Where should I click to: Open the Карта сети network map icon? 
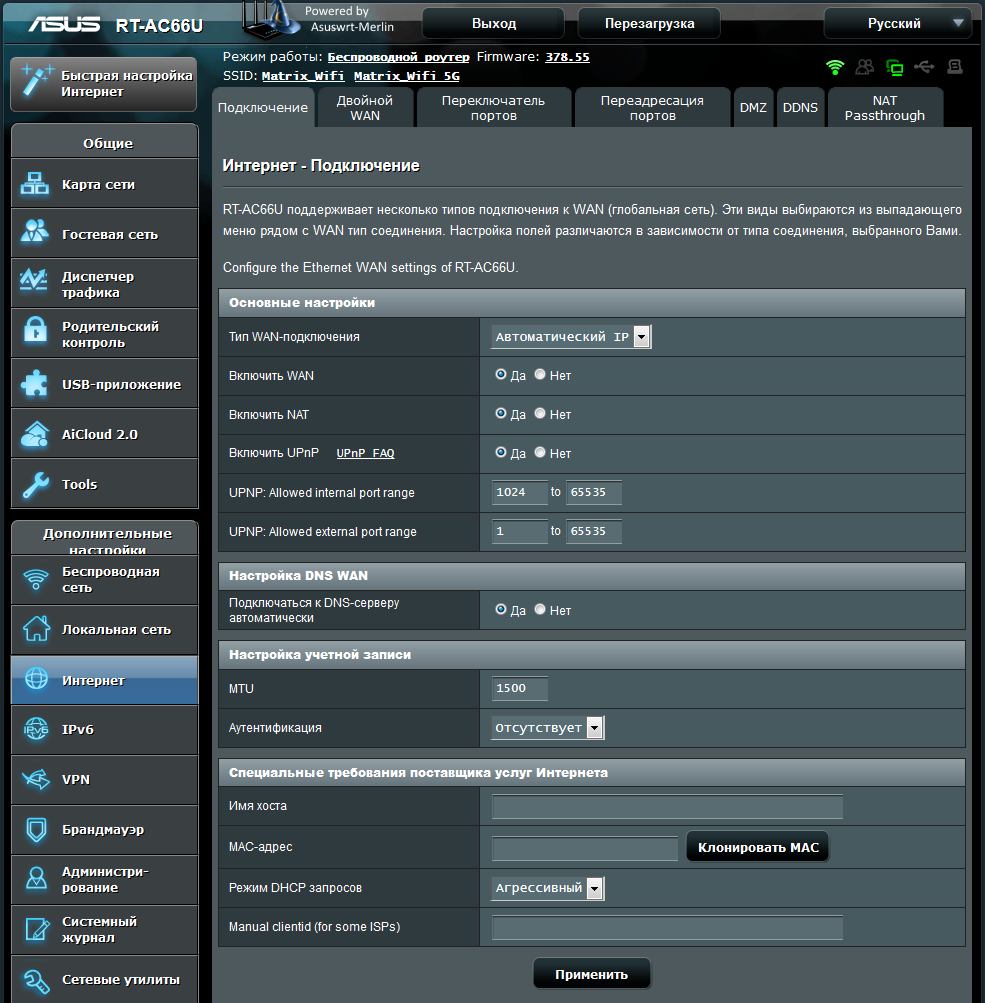[x=35, y=184]
